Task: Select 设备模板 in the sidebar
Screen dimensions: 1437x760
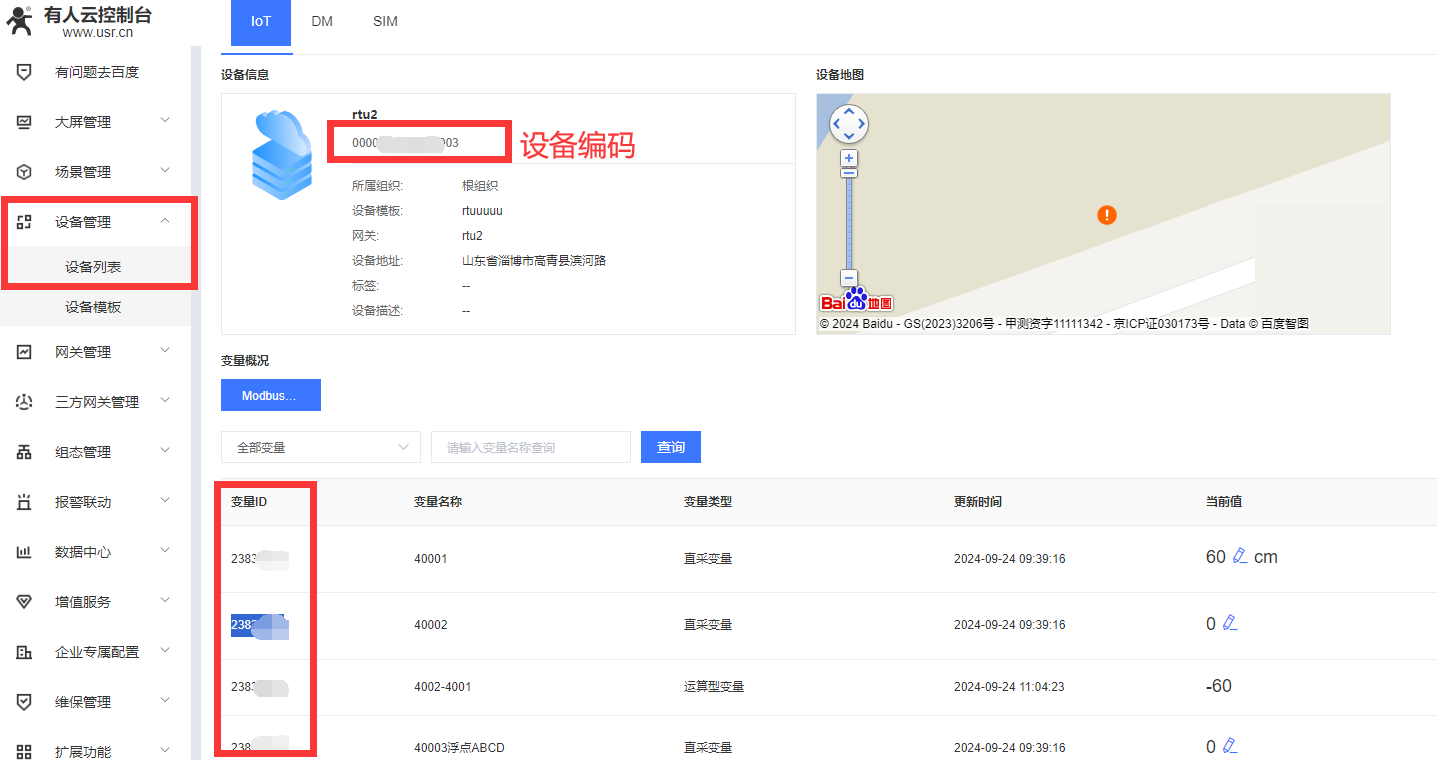Action: (x=93, y=307)
